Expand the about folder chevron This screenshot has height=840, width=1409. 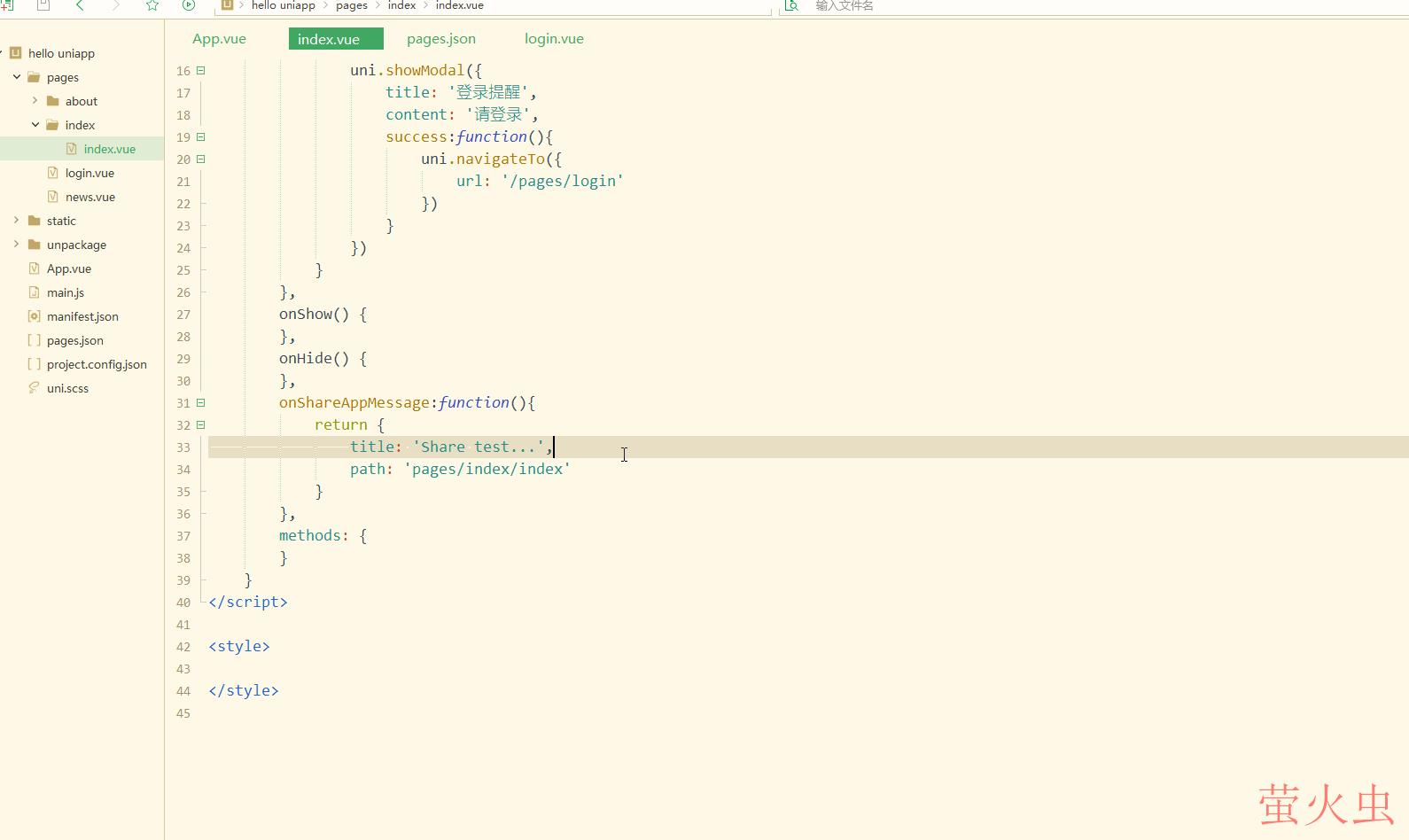[35, 101]
